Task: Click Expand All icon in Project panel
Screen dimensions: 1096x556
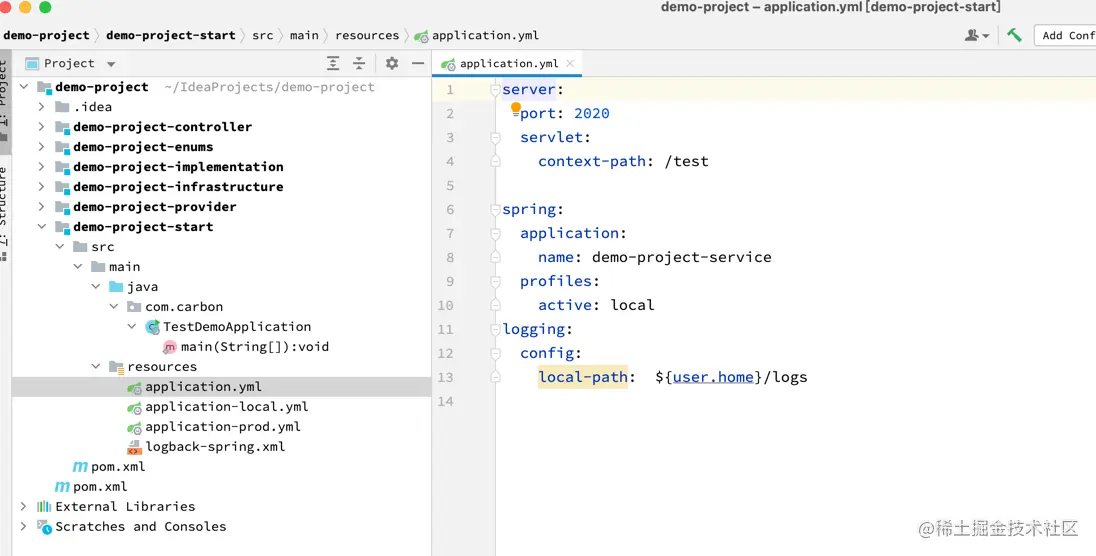Action: (x=334, y=63)
